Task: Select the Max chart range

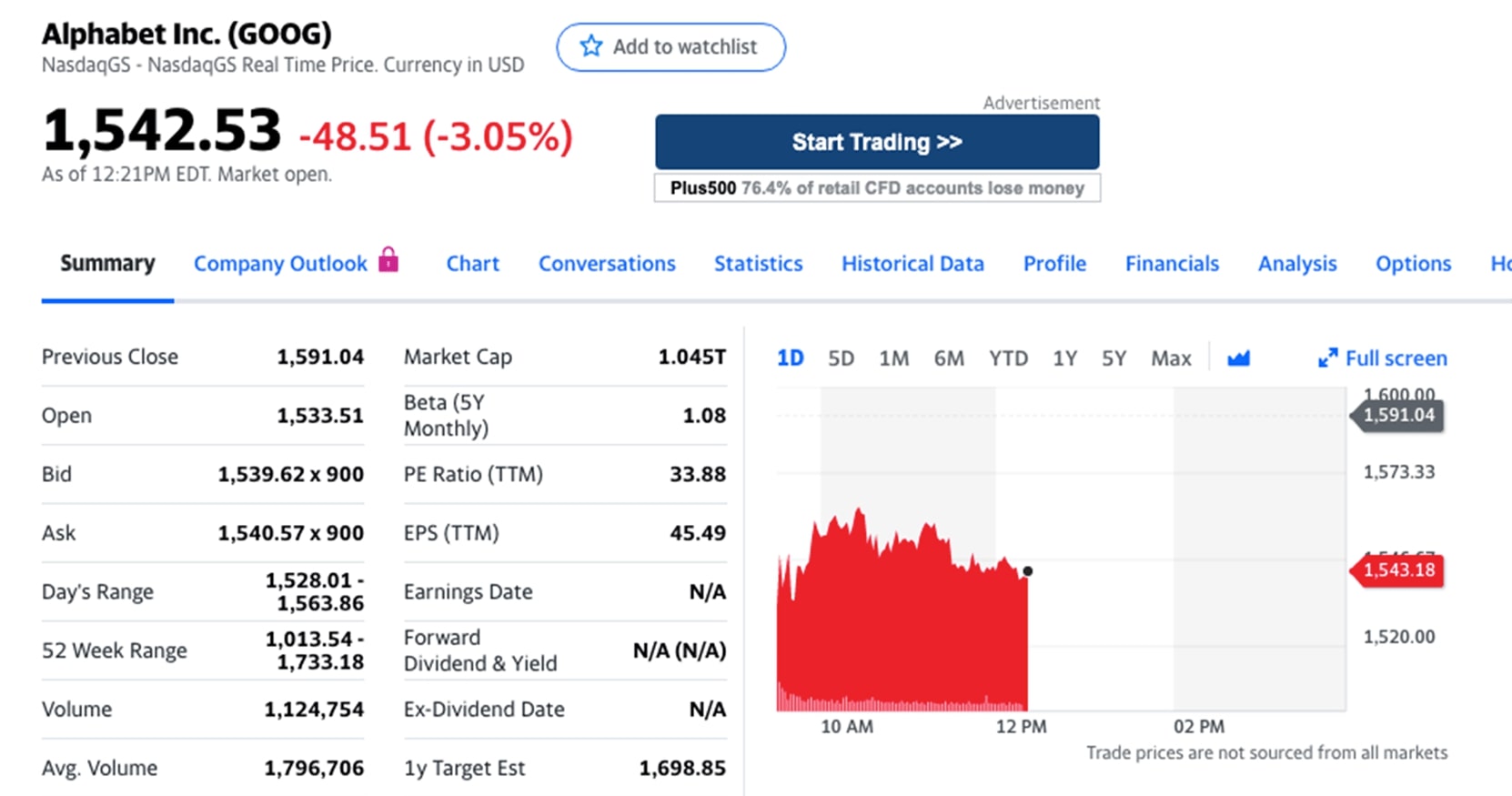Action: (1171, 358)
